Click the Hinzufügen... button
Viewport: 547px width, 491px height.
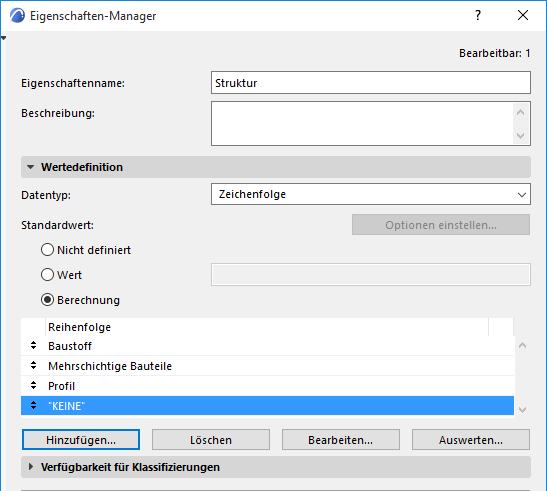pyautogui.click(x=81, y=440)
